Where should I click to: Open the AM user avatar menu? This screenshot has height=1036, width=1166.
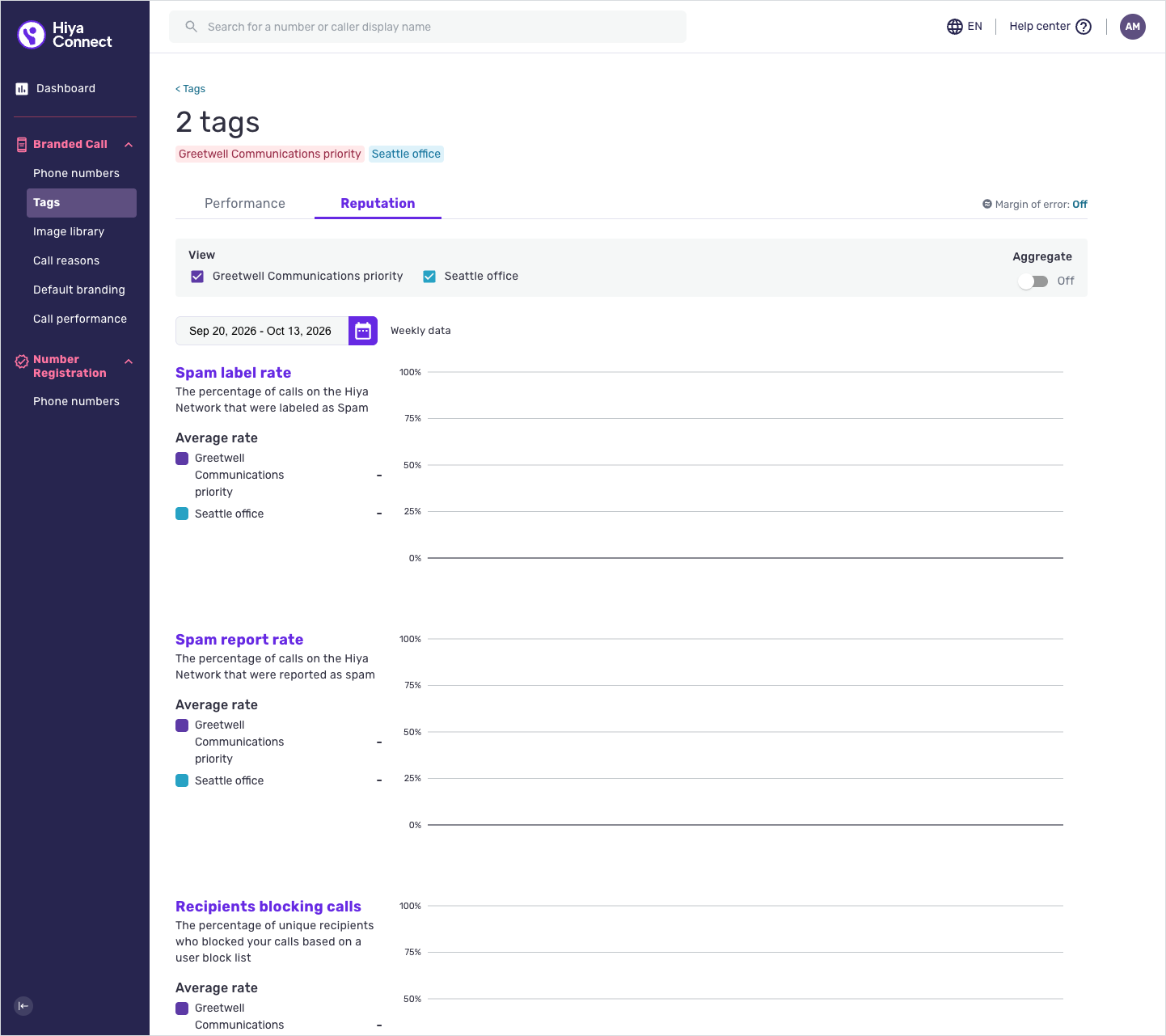click(x=1133, y=27)
